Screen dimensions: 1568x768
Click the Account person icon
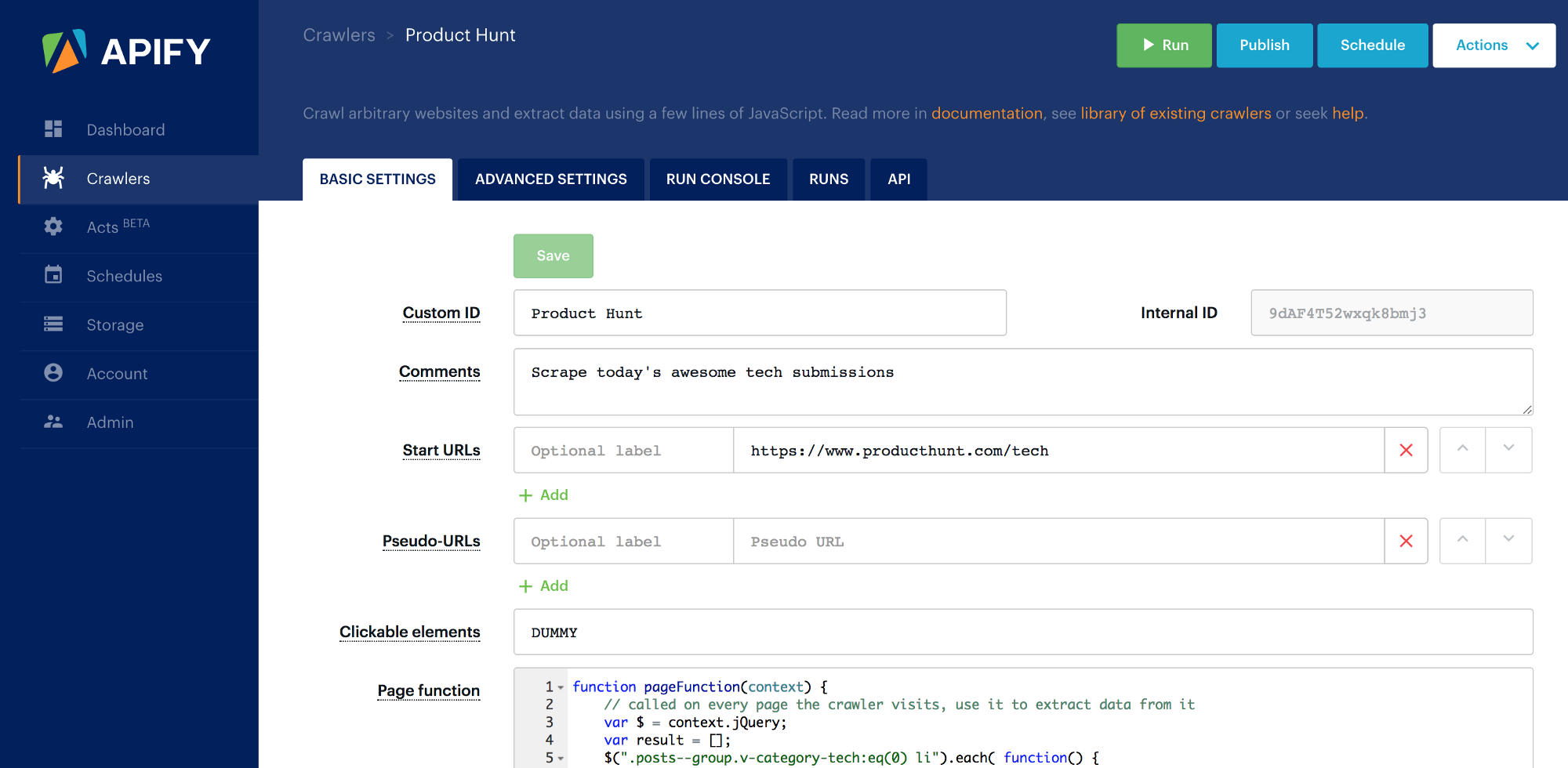53,373
